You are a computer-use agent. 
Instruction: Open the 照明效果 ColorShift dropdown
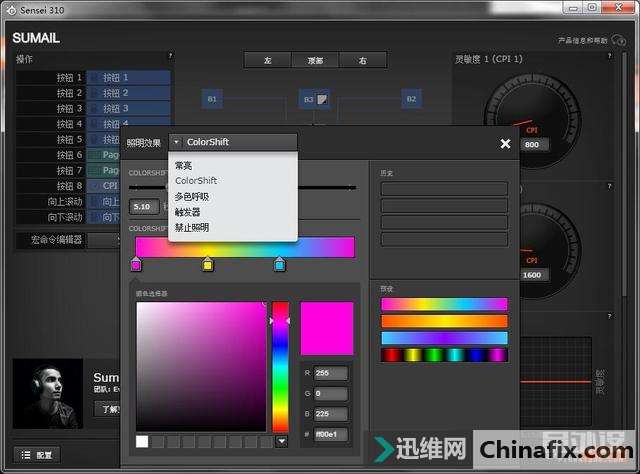[x=233, y=142]
